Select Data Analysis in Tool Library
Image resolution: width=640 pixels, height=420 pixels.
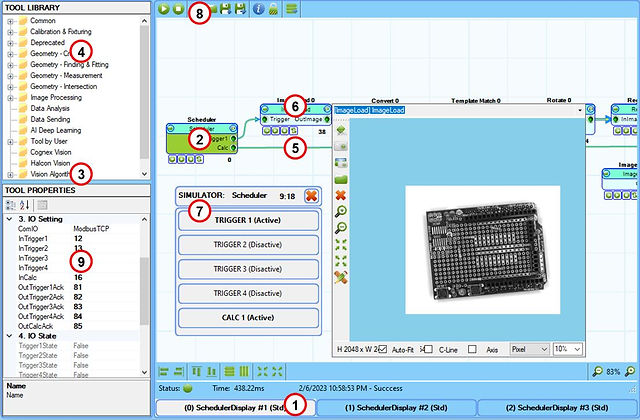[50, 109]
